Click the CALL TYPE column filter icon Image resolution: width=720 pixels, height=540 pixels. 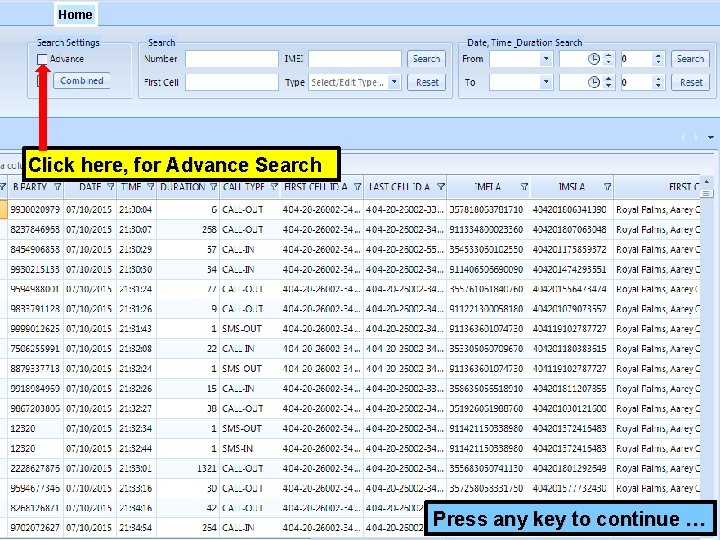tap(273, 187)
